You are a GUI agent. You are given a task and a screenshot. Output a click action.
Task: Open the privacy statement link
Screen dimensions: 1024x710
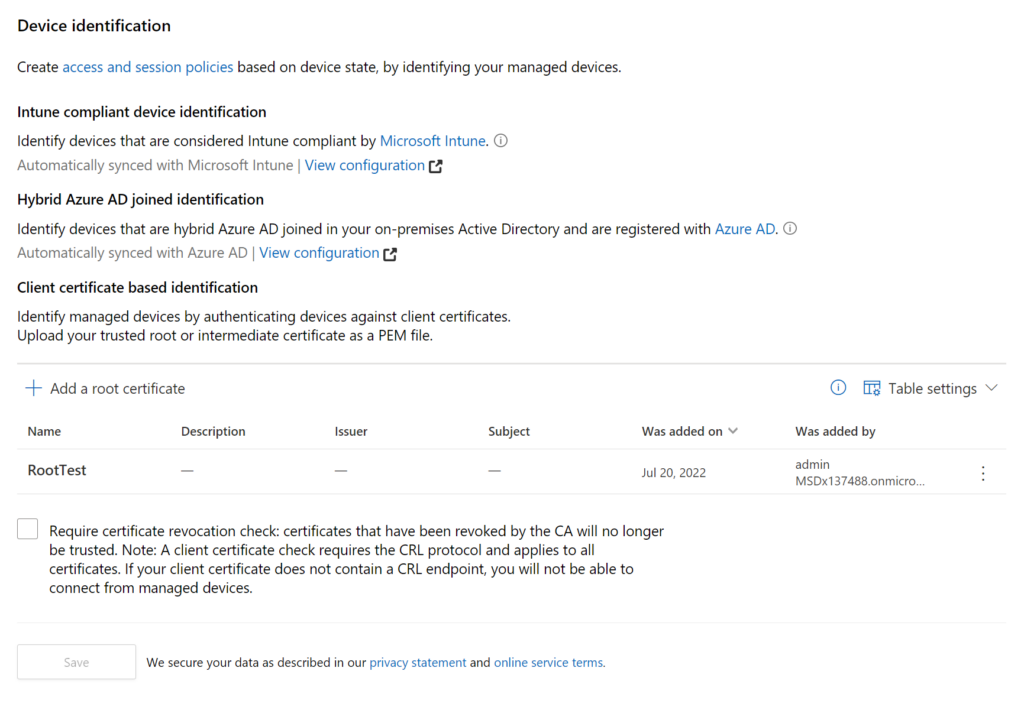pyautogui.click(x=418, y=662)
